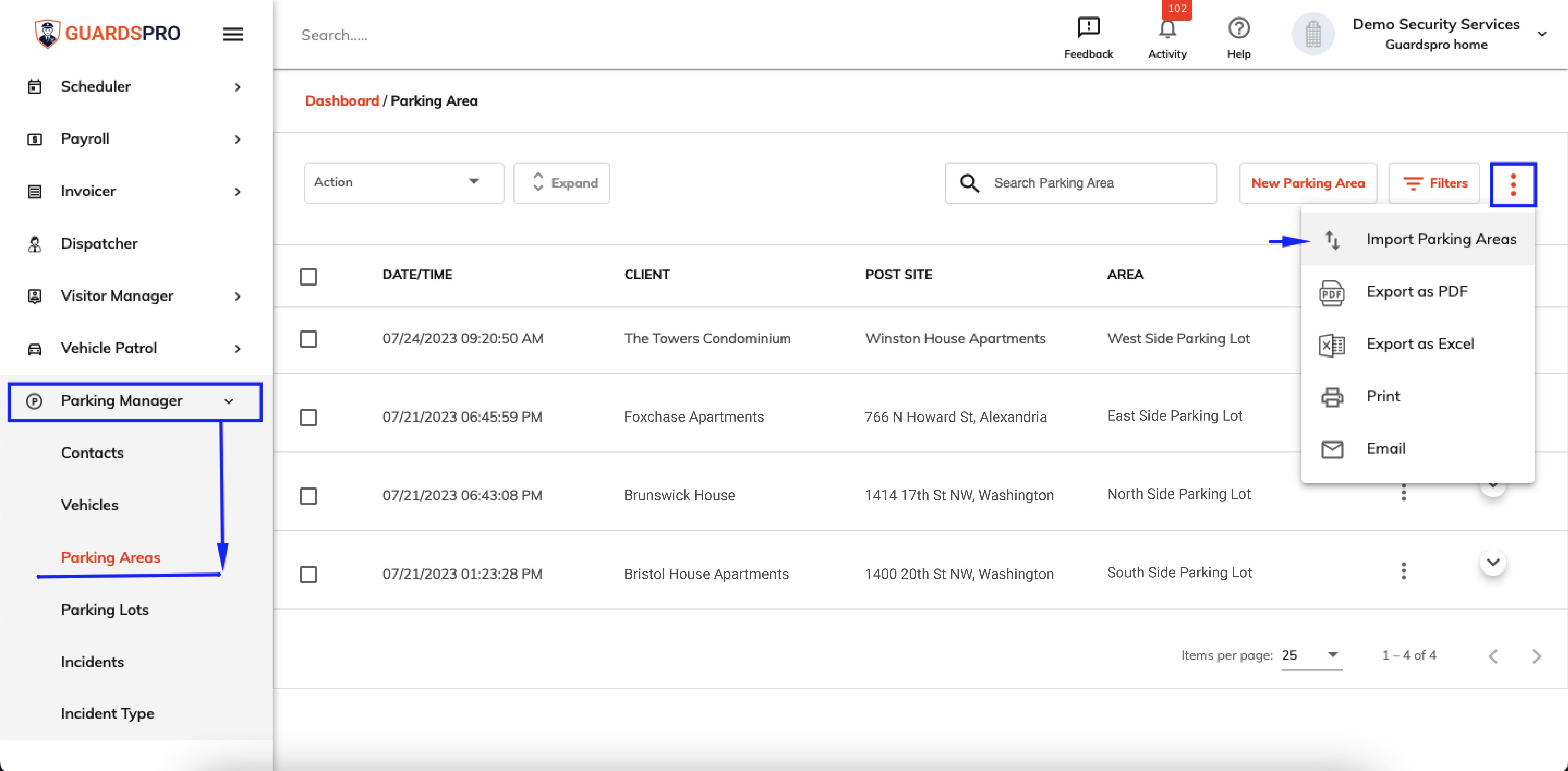Viewport: 1568px width, 771px height.
Task: Expand the Payroll submenu chevron
Action: [237, 139]
